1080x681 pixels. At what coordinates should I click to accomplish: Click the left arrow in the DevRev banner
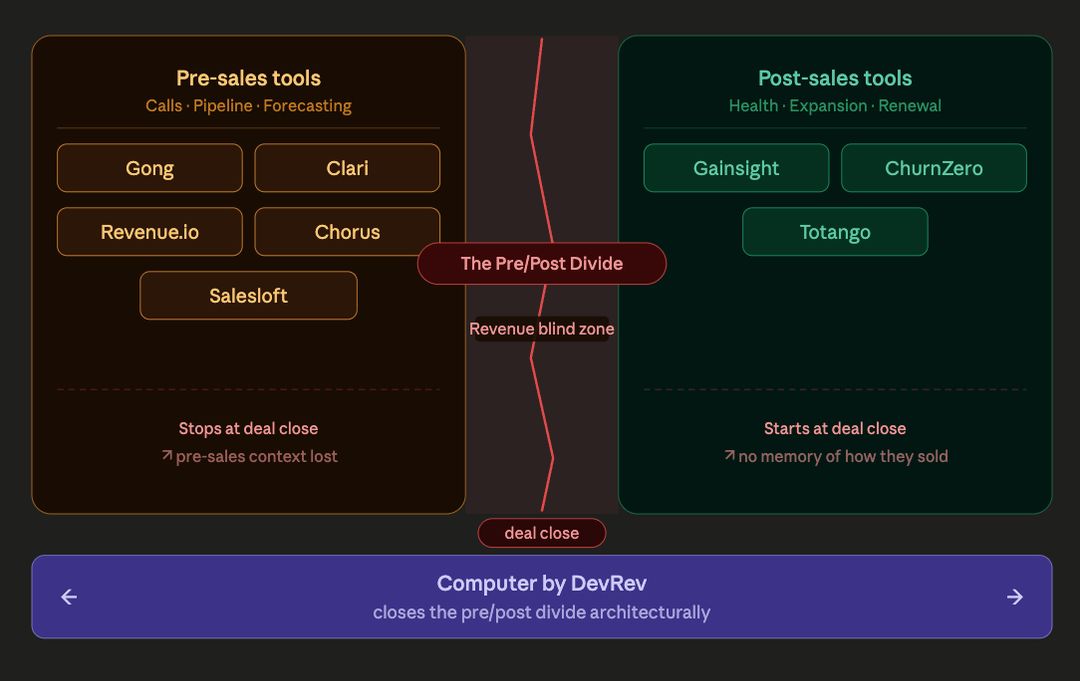(x=69, y=597)
